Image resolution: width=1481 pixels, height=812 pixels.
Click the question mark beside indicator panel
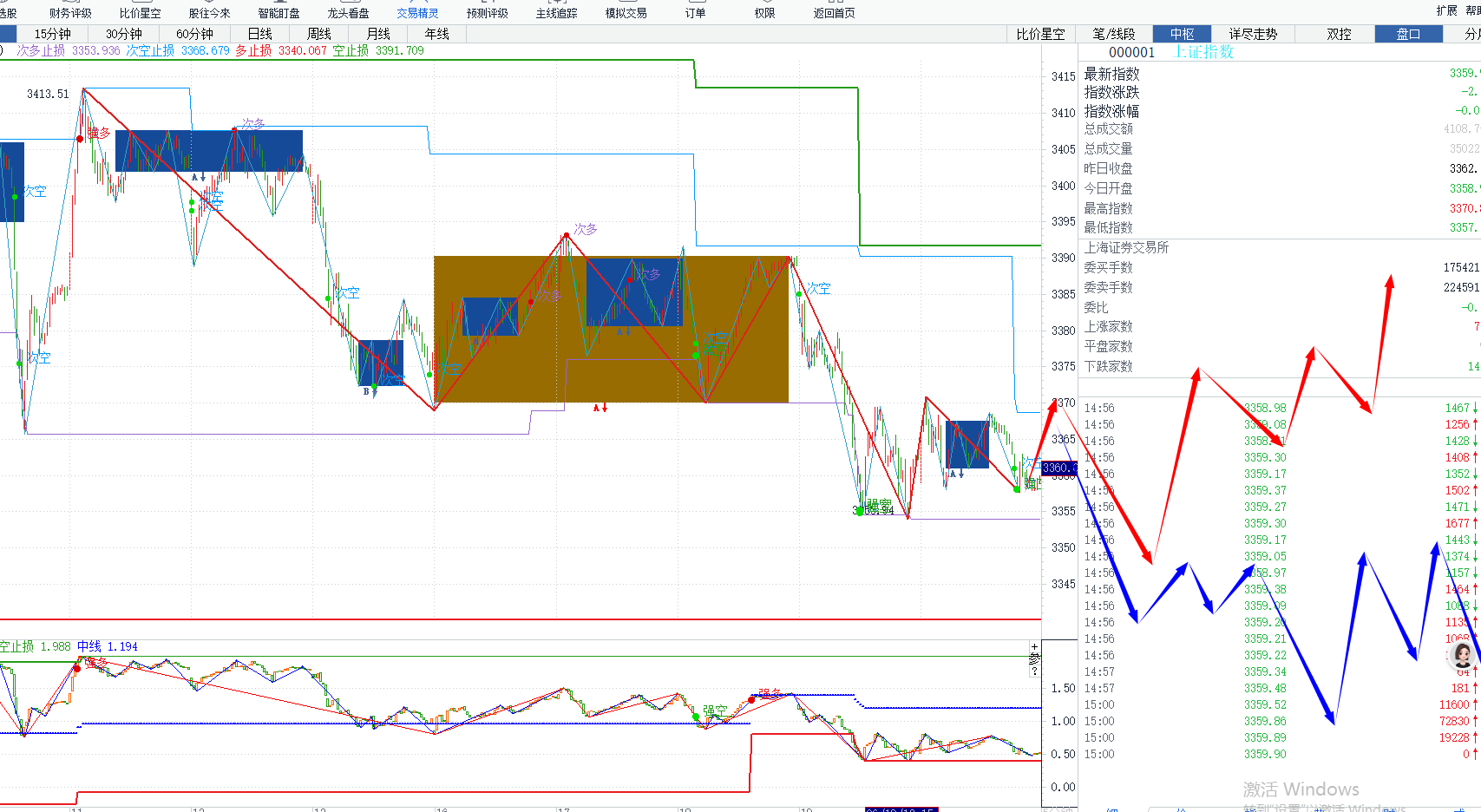tap(1034, 671)
